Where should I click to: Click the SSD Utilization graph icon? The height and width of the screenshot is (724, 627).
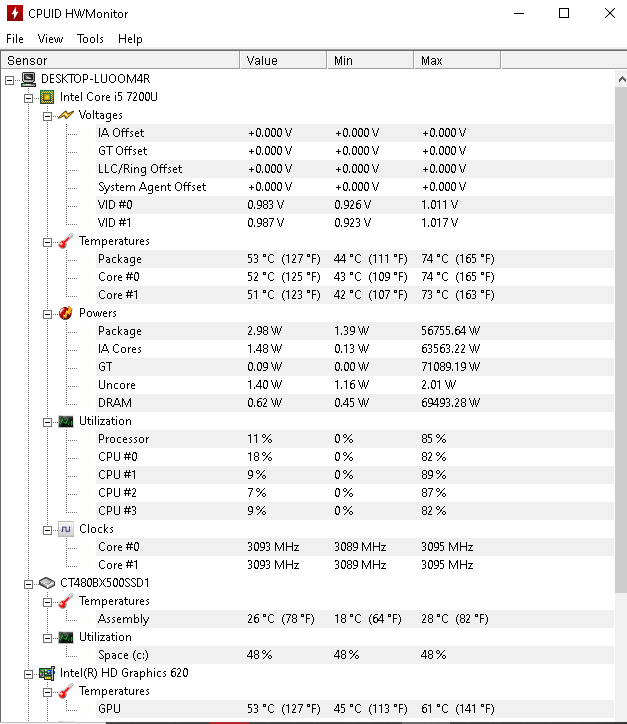click(66, 637)
